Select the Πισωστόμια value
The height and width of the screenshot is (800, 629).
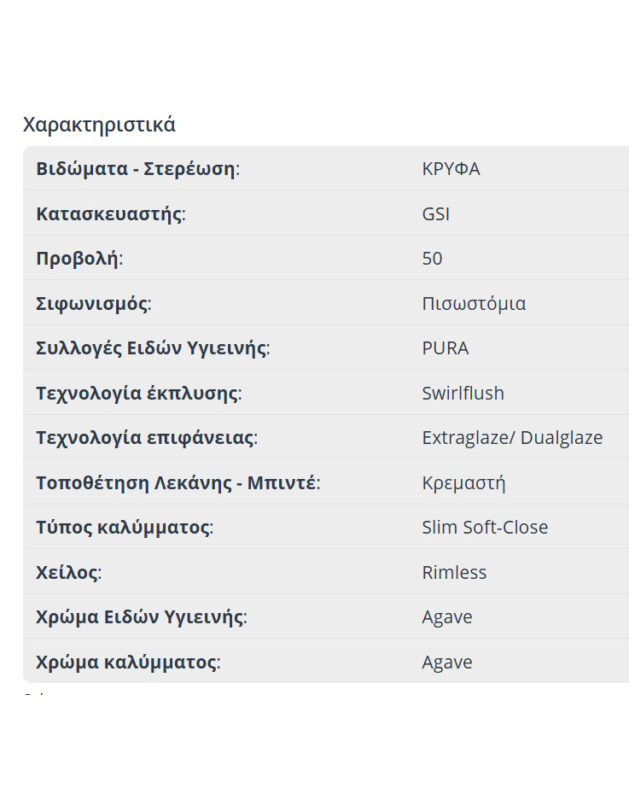coord(474,304)
